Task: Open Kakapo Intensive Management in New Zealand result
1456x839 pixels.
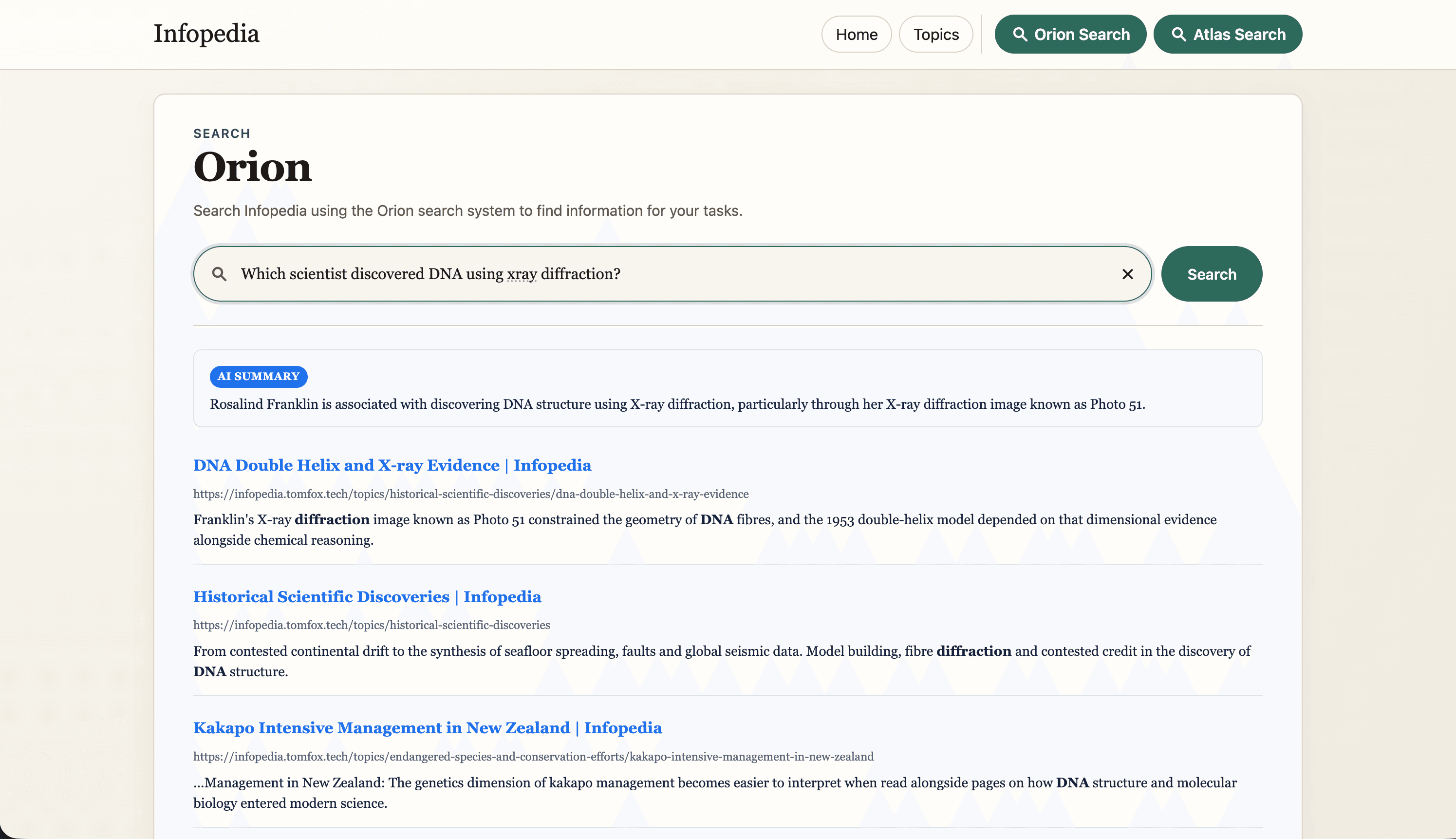Action: coord(428,728)
